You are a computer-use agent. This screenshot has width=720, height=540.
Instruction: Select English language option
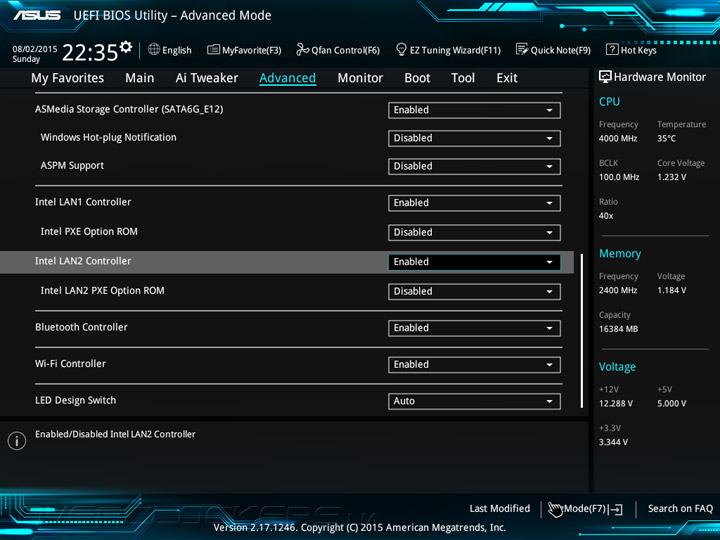point(177,50)
